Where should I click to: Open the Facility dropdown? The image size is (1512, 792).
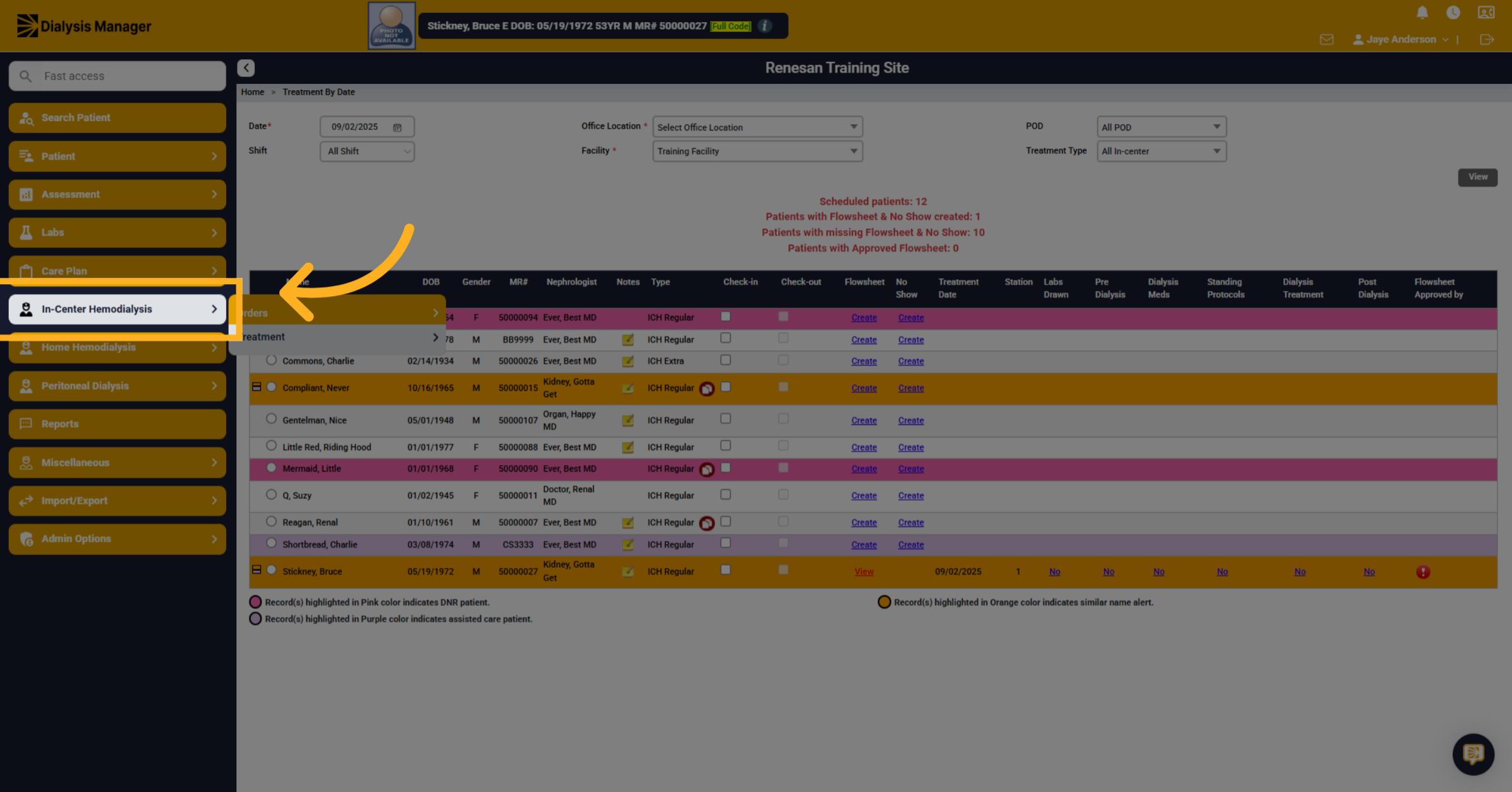pos(757,151)
